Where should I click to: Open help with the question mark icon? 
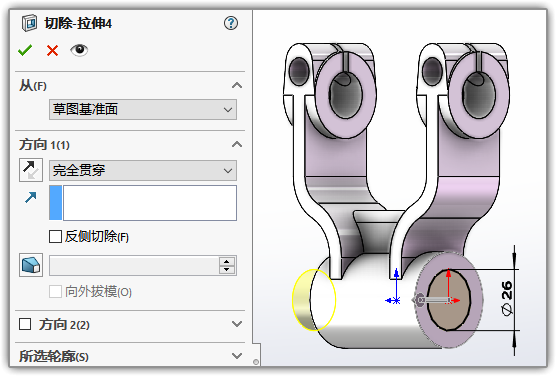pyautogui.click(x=231, y=23)
